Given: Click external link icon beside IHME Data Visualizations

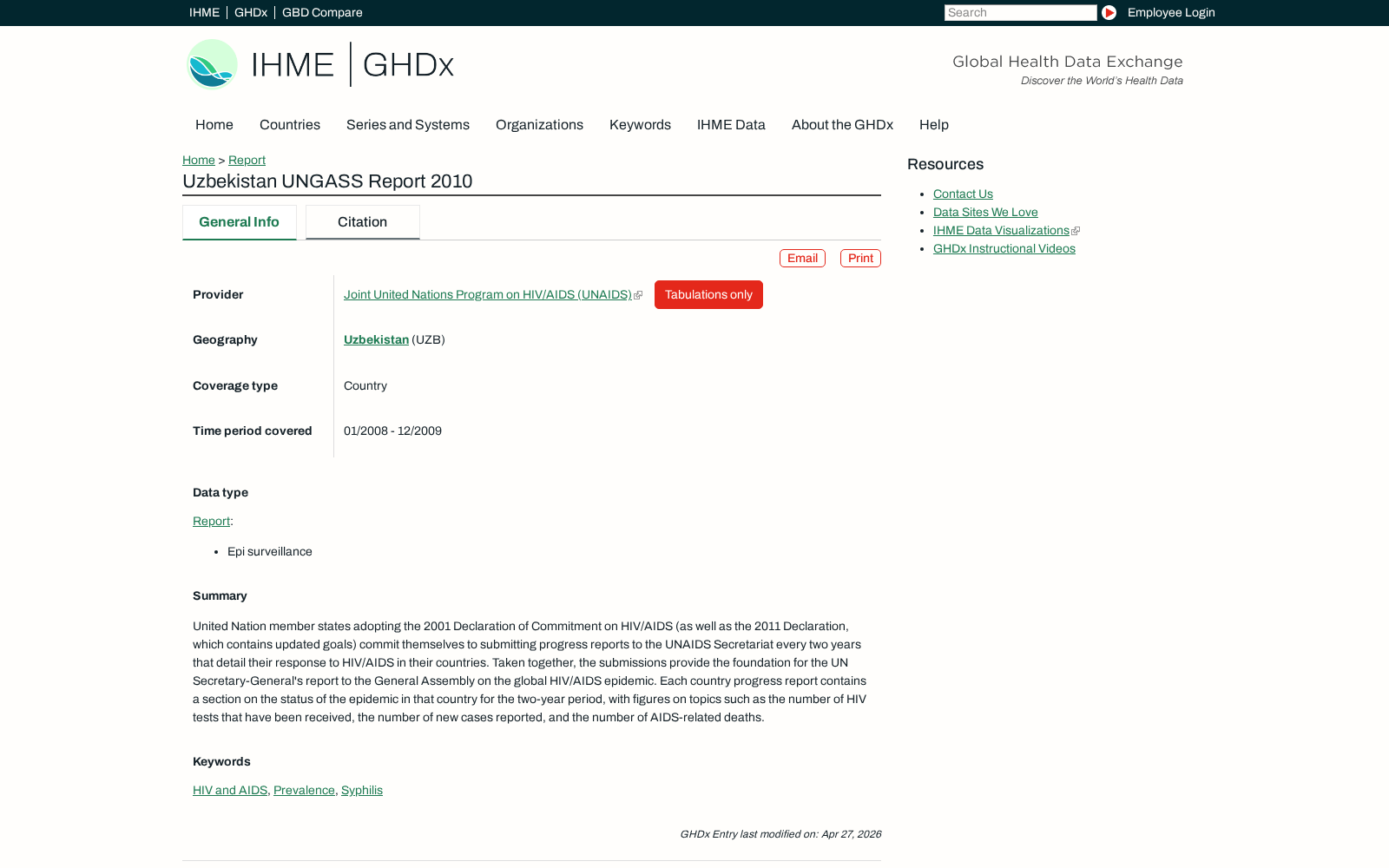Looking at the screenshot, I should (1076, 231).
